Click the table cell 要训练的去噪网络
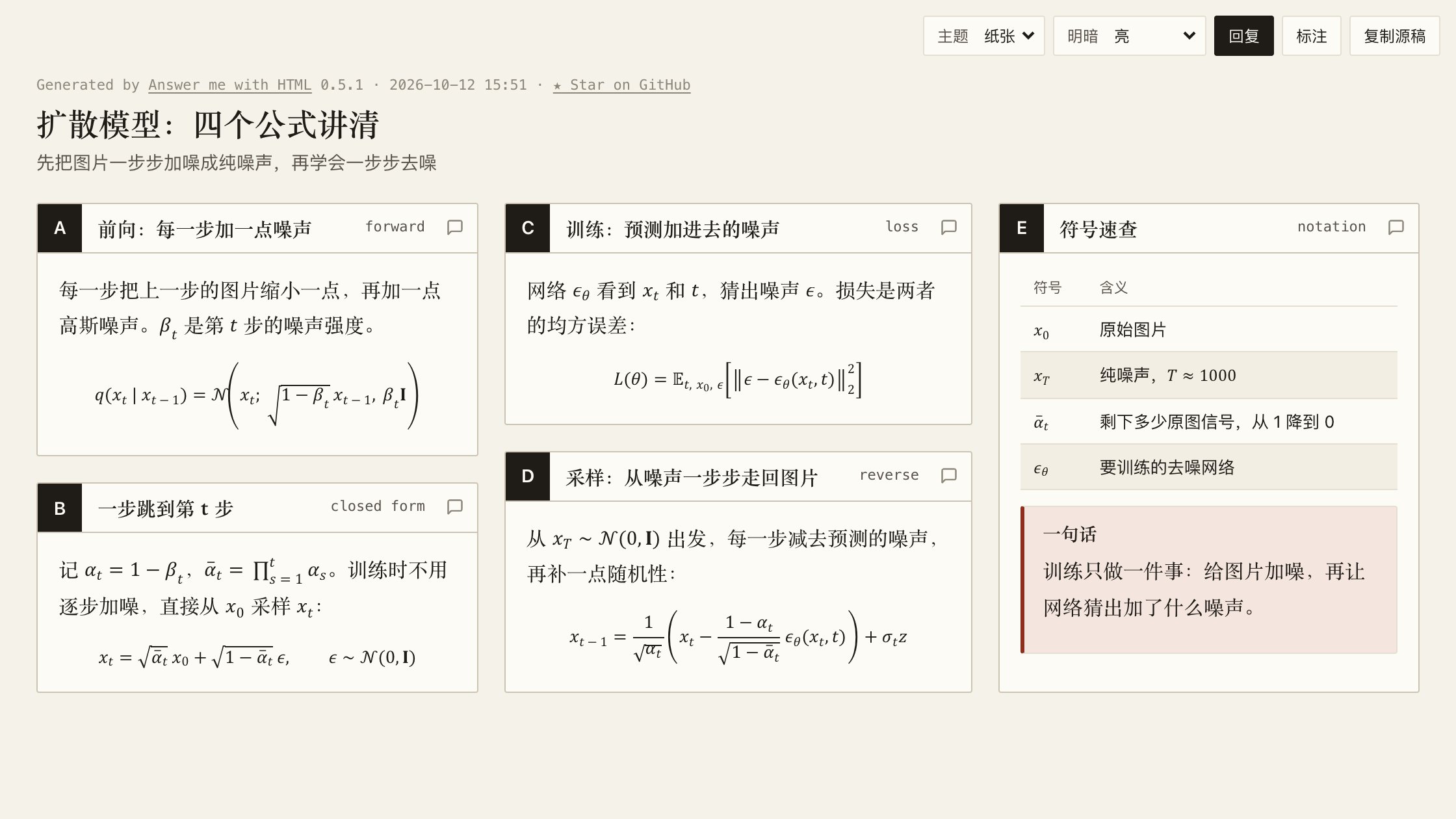The height and width of the screenshot is (819, 1456). 1167,467
